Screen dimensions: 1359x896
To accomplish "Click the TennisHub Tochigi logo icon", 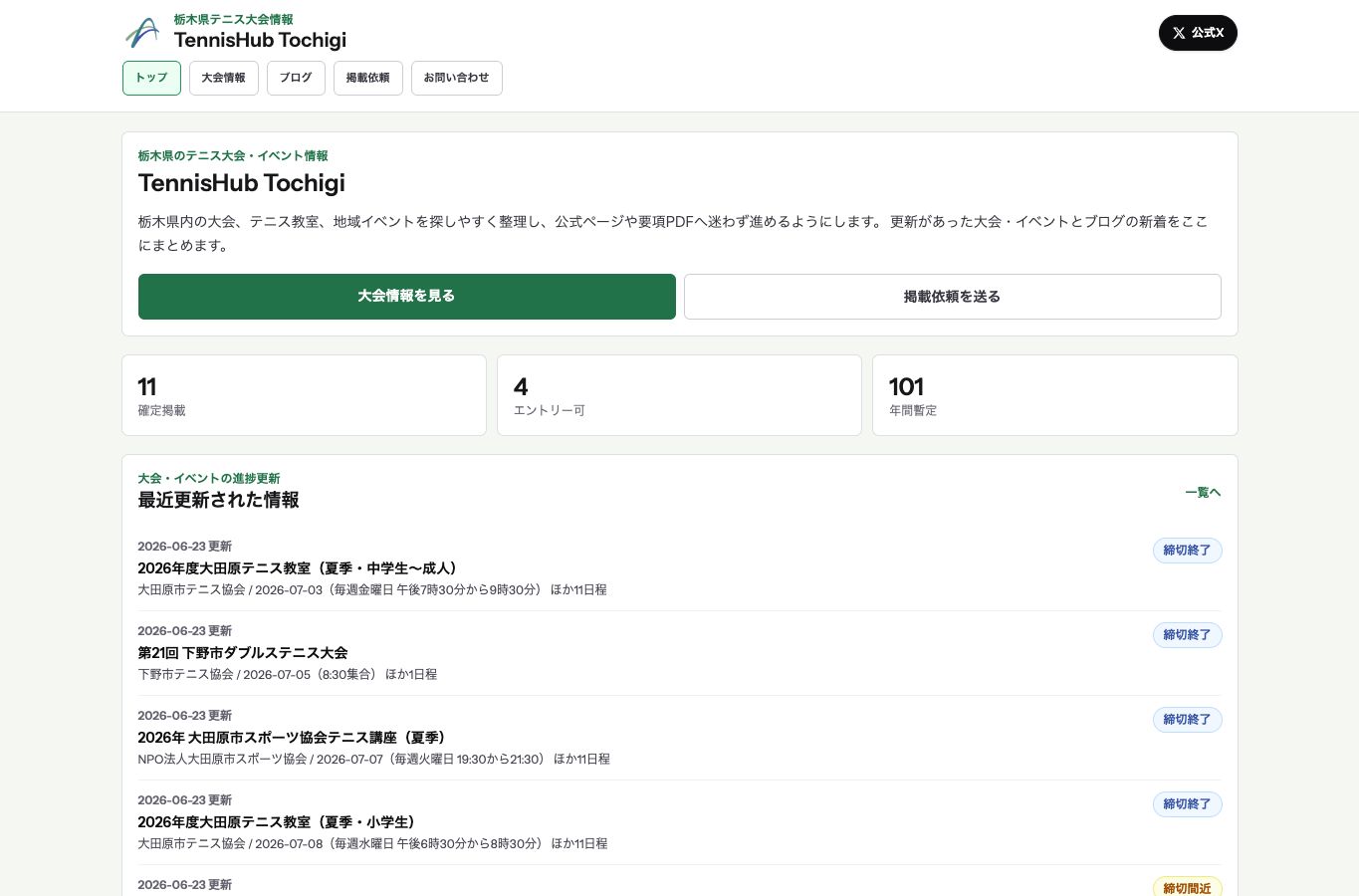I will click(x=142, y=33).
